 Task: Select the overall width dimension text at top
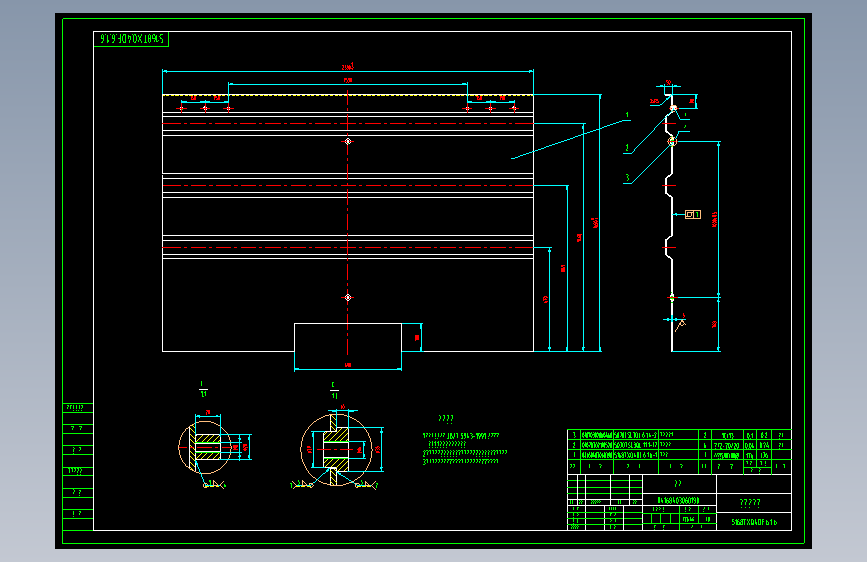[x=347, y=67]
